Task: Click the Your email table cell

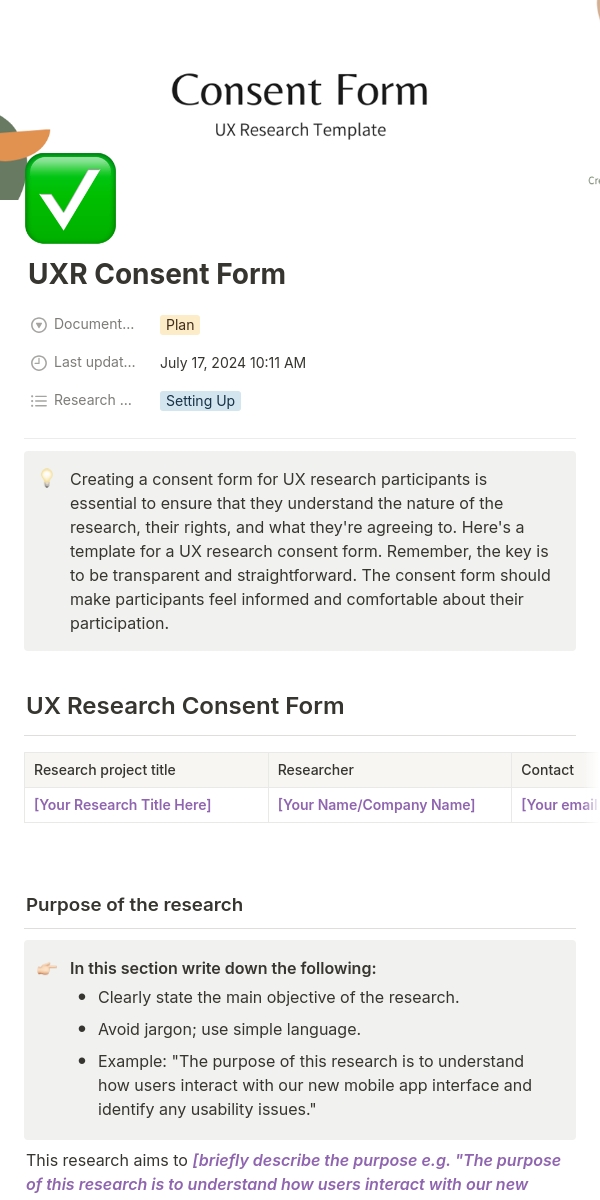Action: [x=558, y=805]
